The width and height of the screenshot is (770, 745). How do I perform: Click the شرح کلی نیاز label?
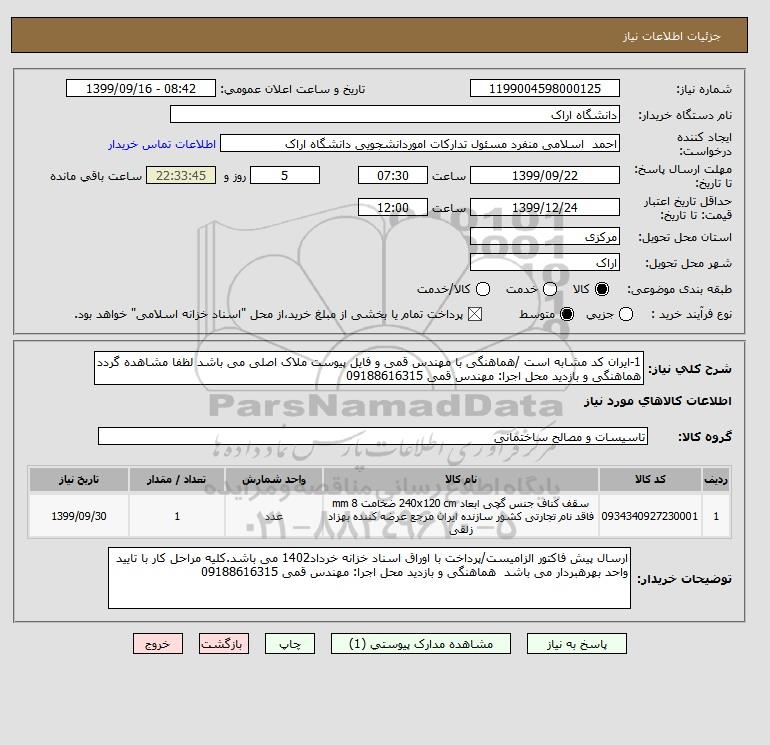coord(690,369)
